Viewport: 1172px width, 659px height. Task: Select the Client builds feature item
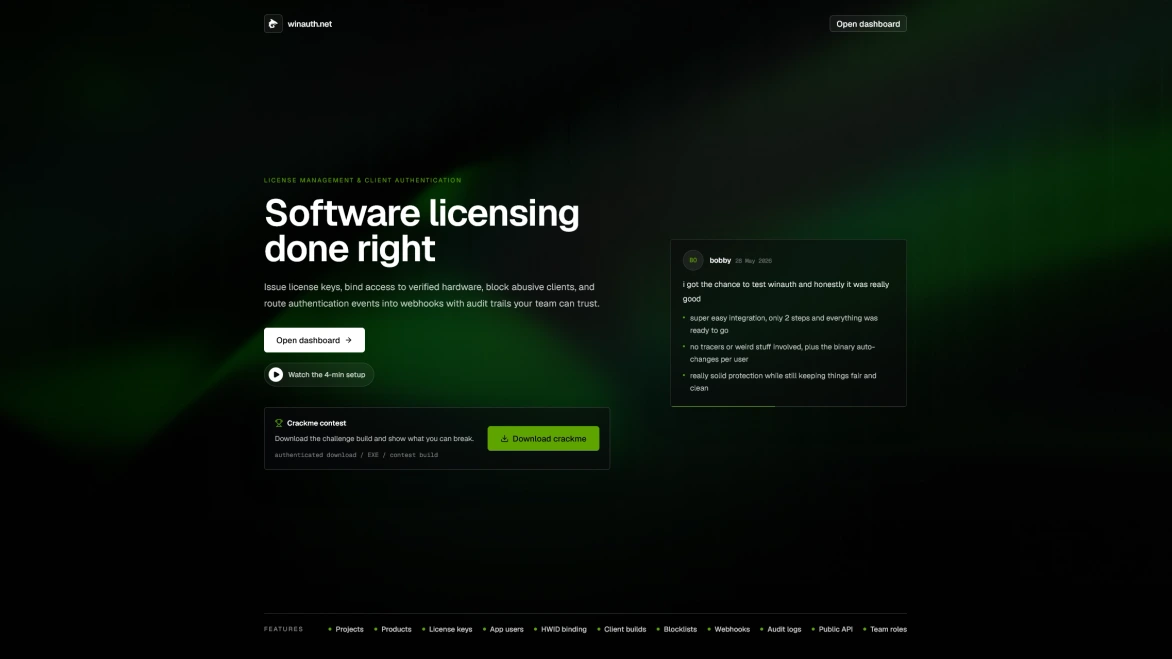coord(621,629)
